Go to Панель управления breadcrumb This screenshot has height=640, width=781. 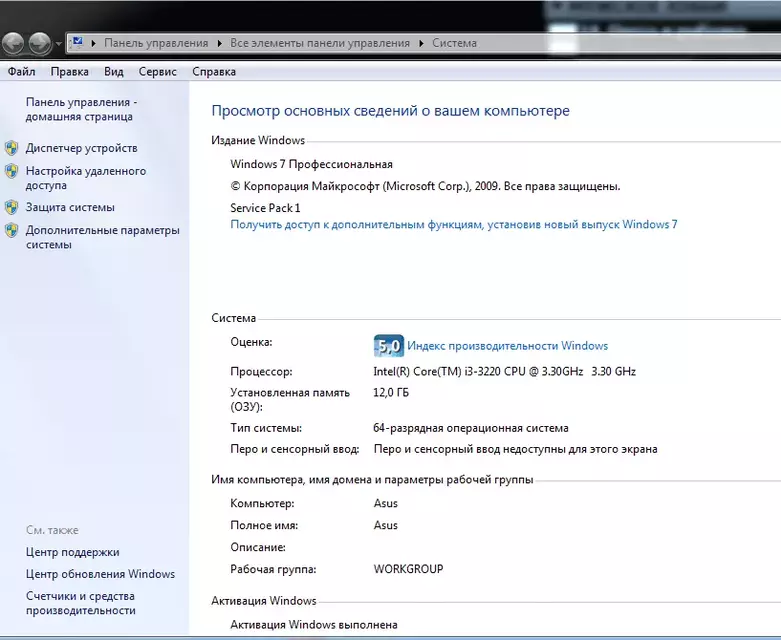coord(156,43)
